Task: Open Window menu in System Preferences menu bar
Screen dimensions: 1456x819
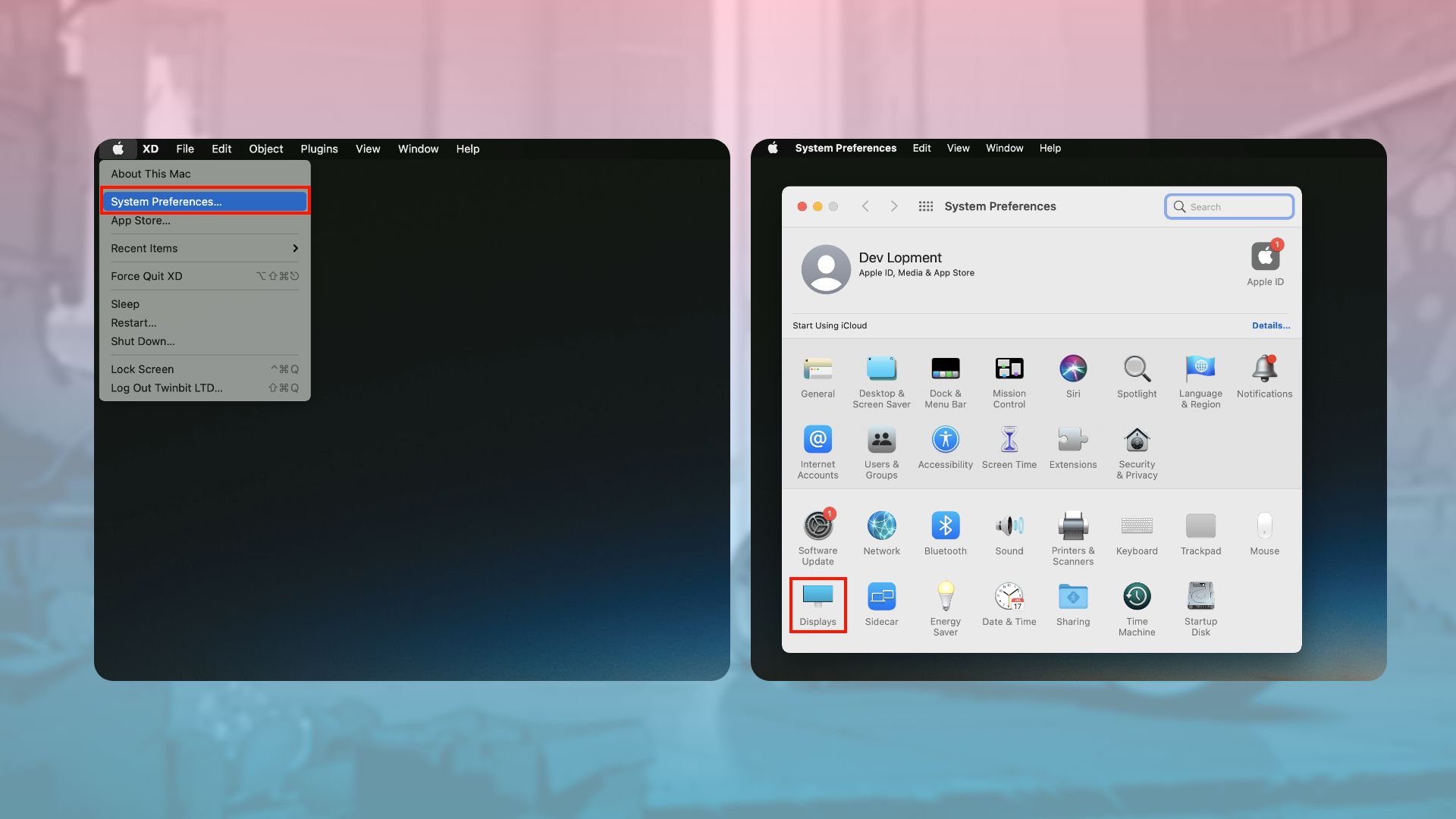Action: [x=1005, y=148]
